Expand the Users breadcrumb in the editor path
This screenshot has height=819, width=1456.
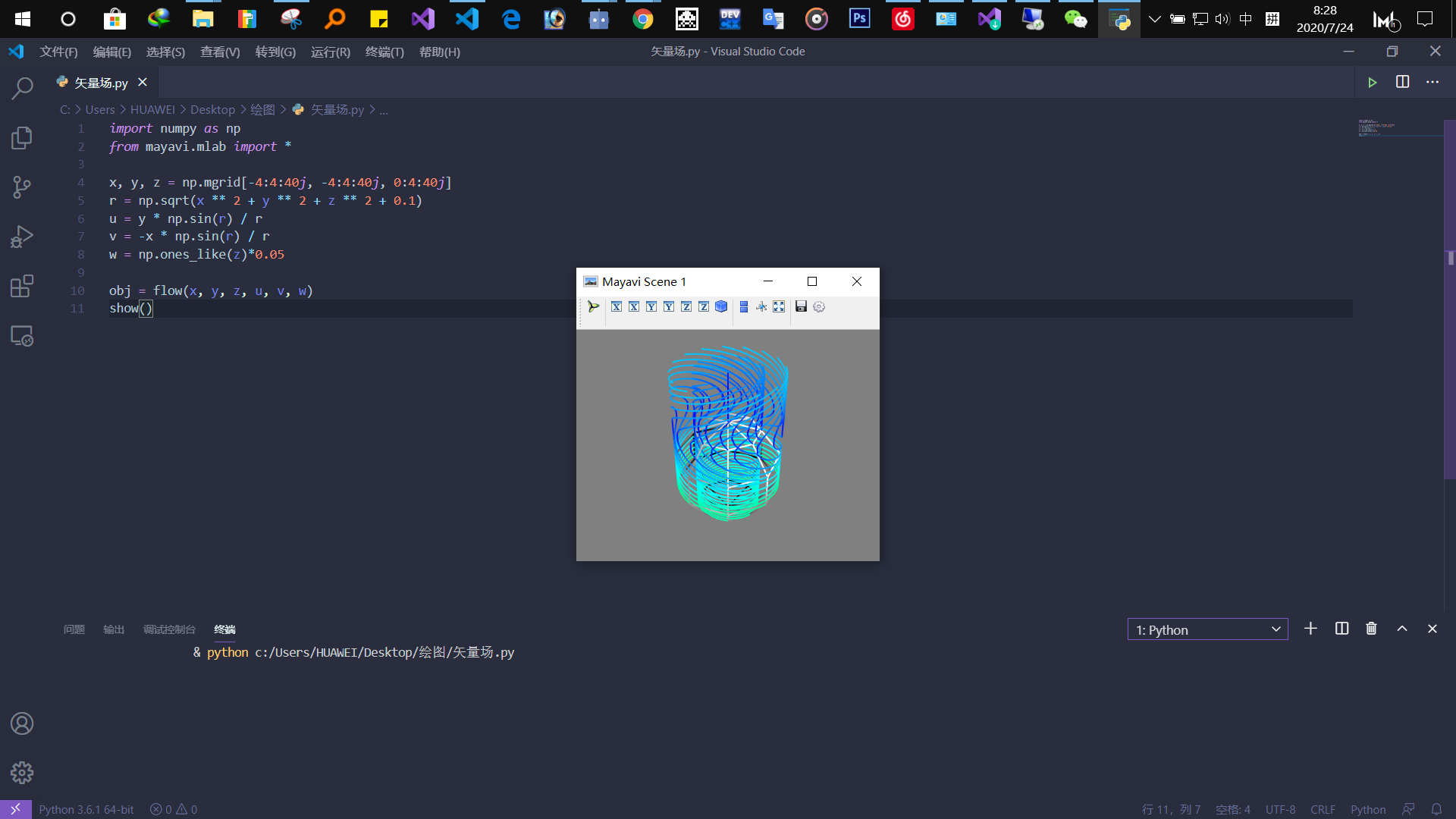coord(99,109)
